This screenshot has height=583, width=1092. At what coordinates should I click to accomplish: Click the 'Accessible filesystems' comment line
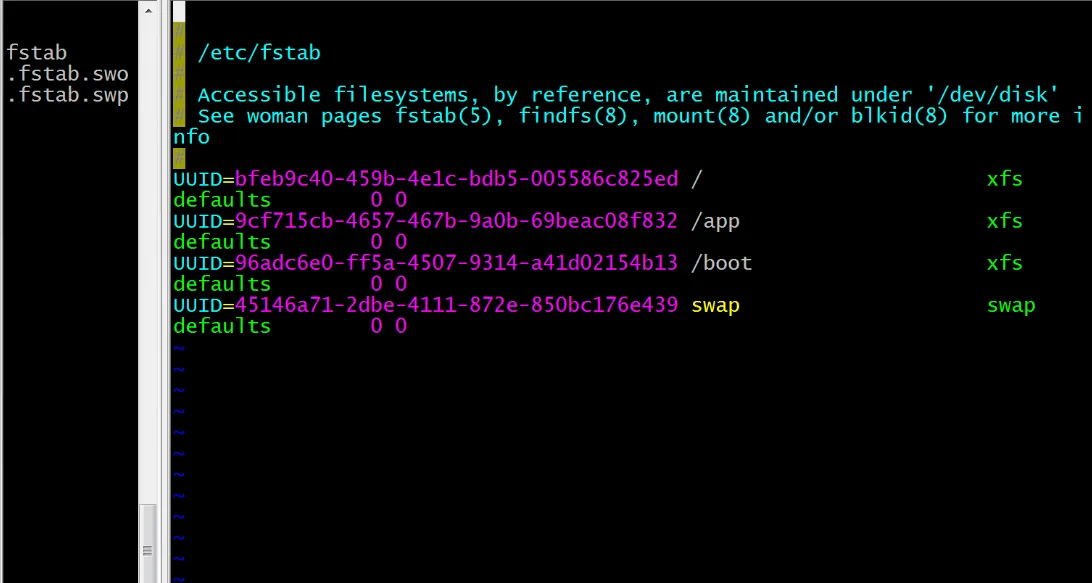pyautogui.click(x=628, y=95)
